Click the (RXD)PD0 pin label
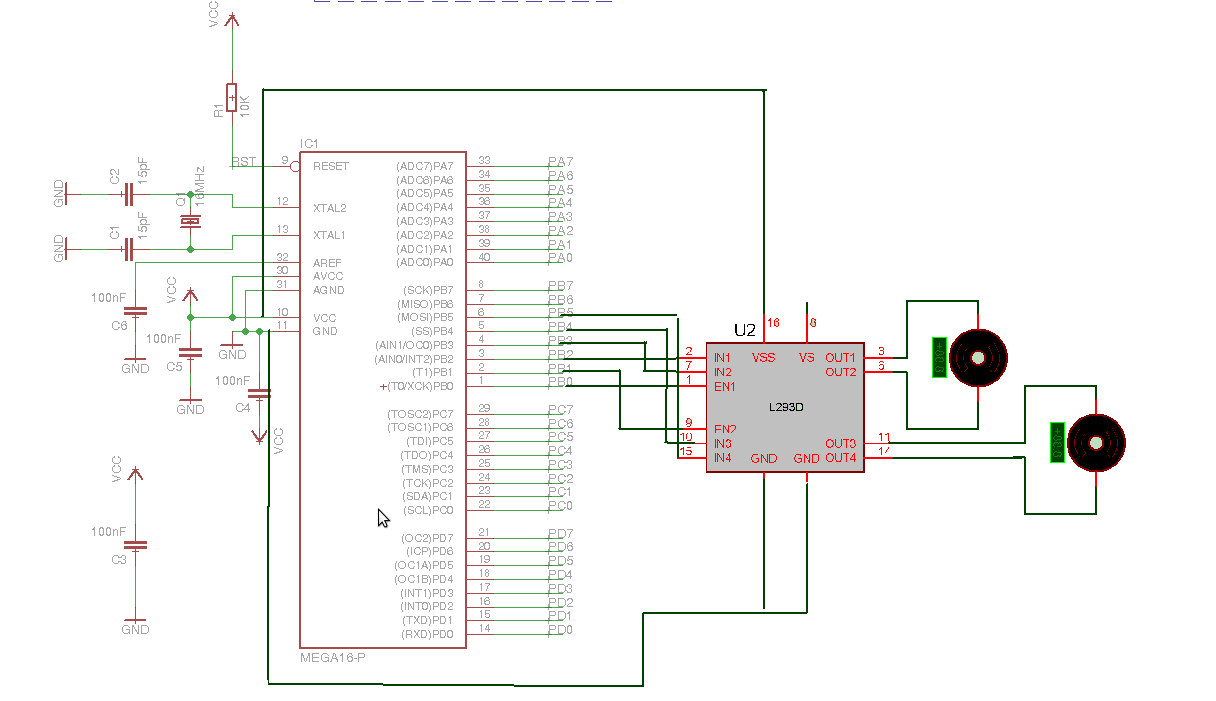This screenshot has width=1216, height=701. point(427,634)
